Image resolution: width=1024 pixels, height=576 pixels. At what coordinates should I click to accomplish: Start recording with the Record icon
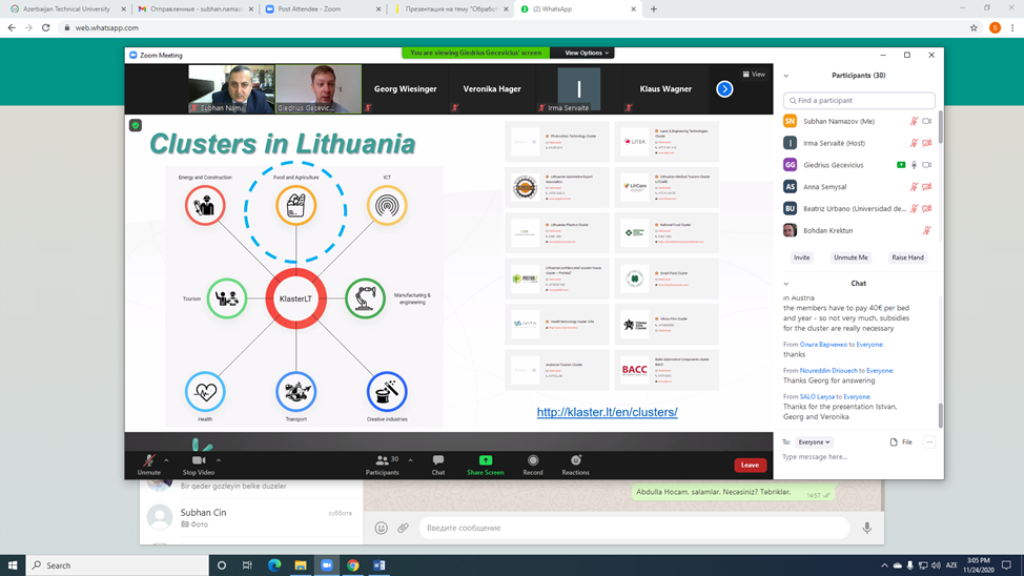533,460
